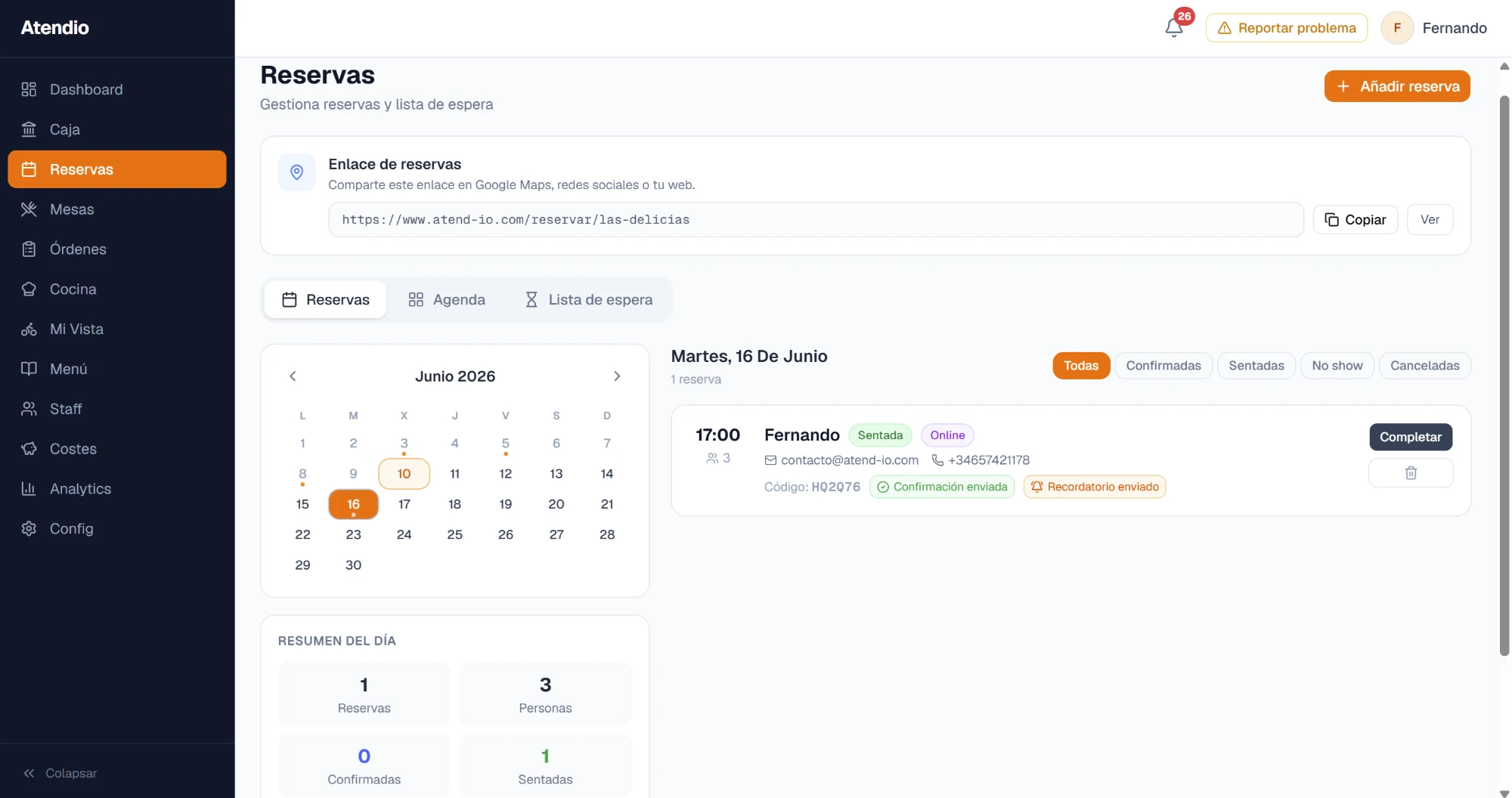Click the Cocina chef hat icon
1512x798 pixels.
(29, 289)
